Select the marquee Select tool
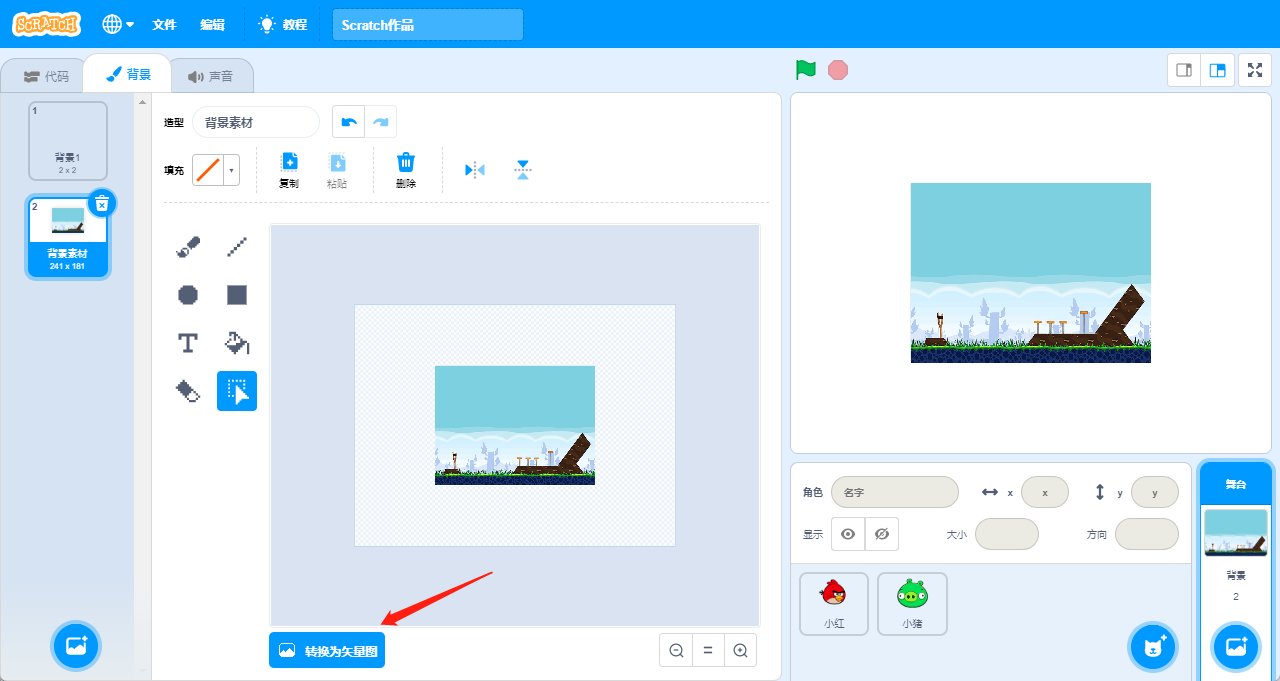 coord(237,391)
